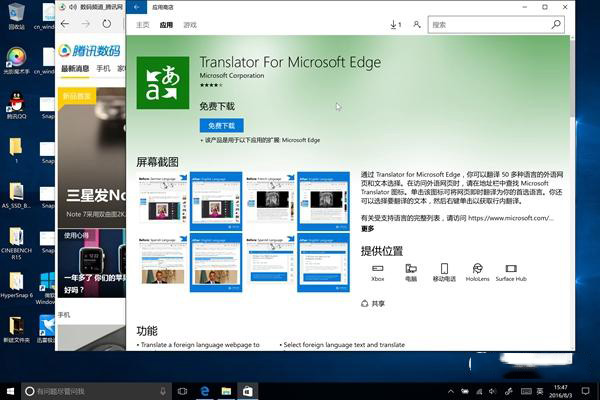This screenshot has width=600, height=400.
Task: Open the third screenshot thumbnail, top row
Action: click(x=270, y=201)
